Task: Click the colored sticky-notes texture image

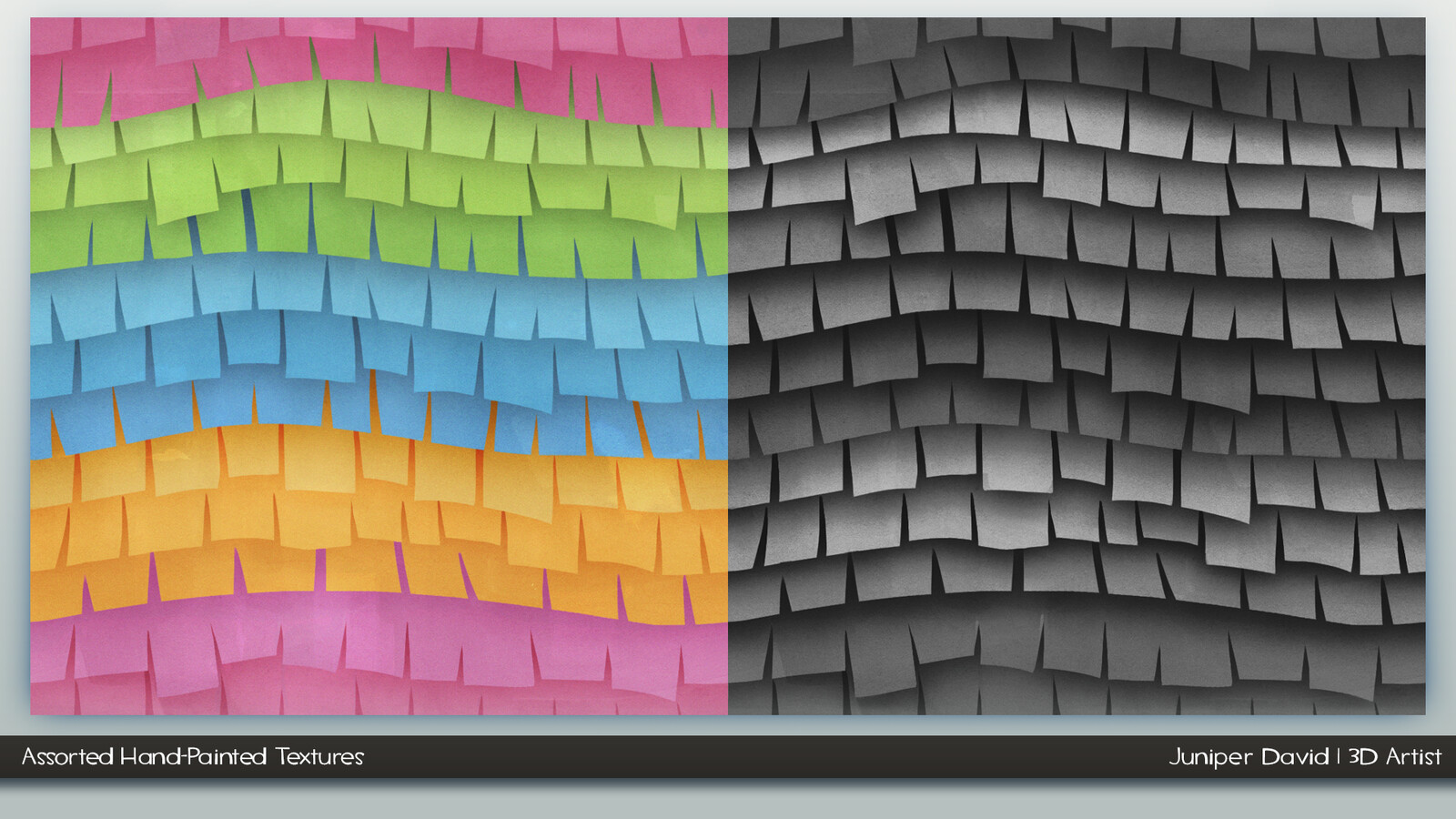Action: (379, 366)
